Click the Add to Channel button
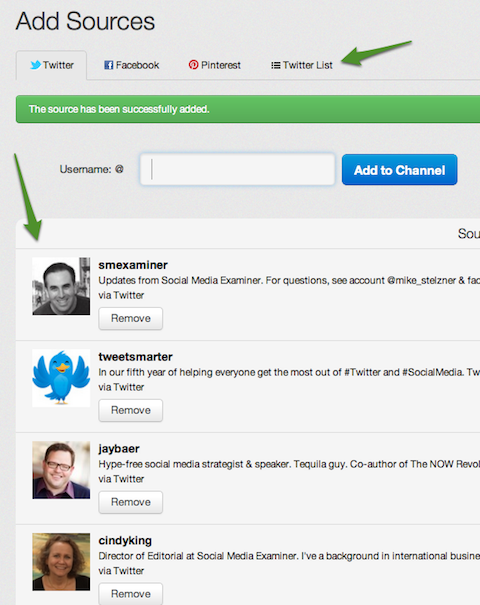Image resolution: width=480 pixels, height=605 pixels. (x=399, y=170)
